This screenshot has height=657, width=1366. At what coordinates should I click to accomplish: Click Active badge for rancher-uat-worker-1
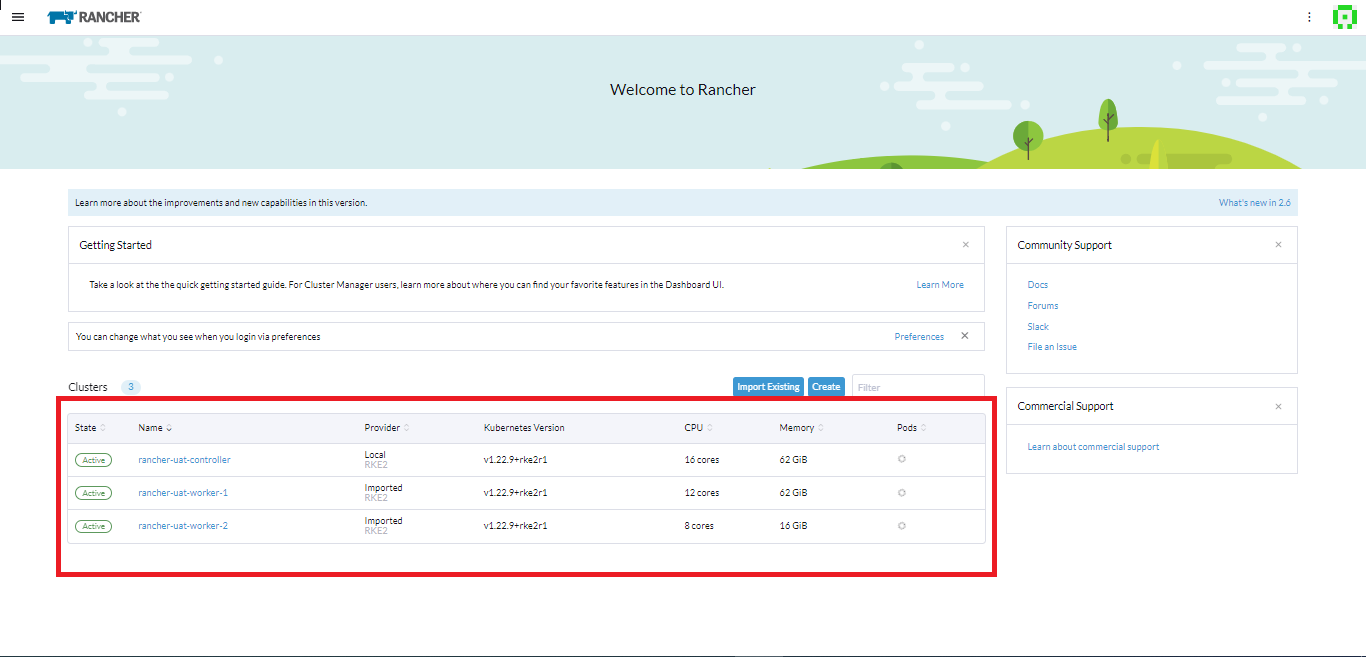coord(93,493)
